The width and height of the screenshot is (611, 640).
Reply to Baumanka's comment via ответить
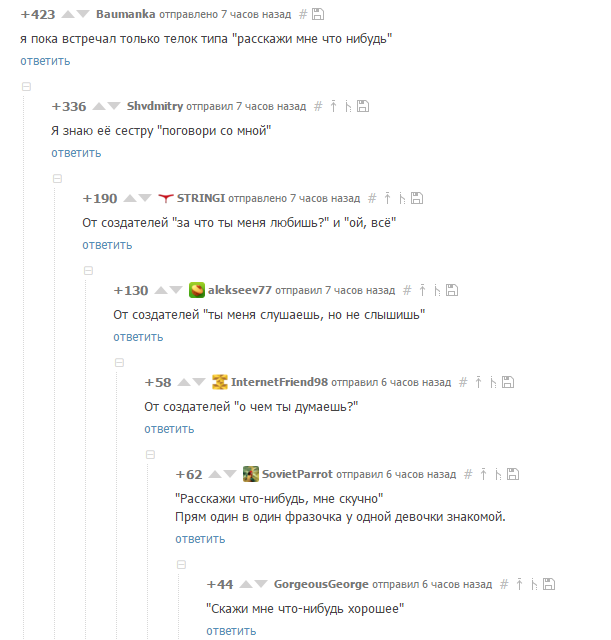pos(45,61)
